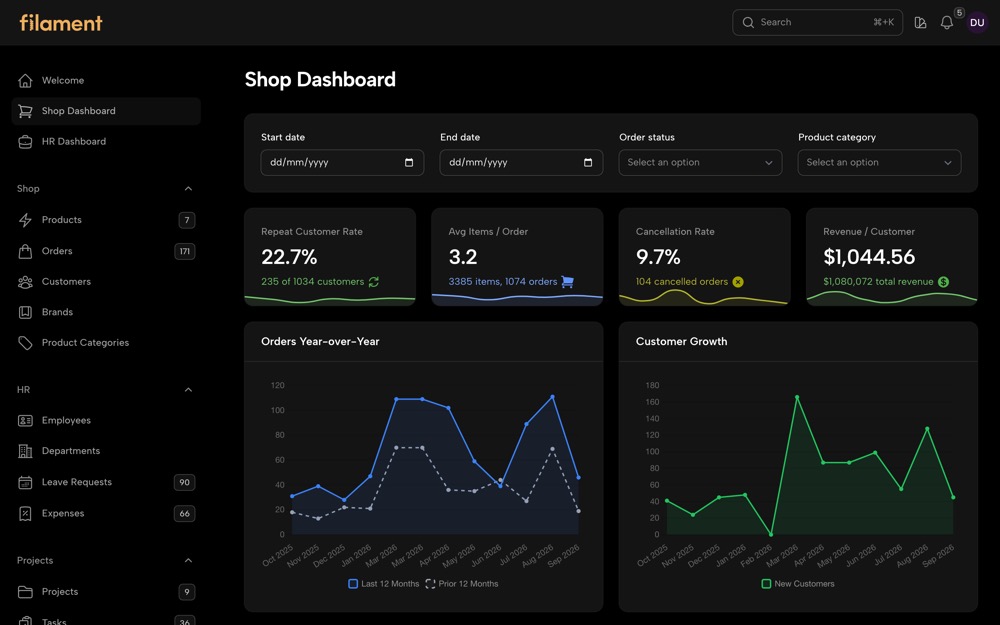Screen dimensions: 1000x625
Task: Open the Customers list
Action: pyautogui.click(x=106, y=282)
